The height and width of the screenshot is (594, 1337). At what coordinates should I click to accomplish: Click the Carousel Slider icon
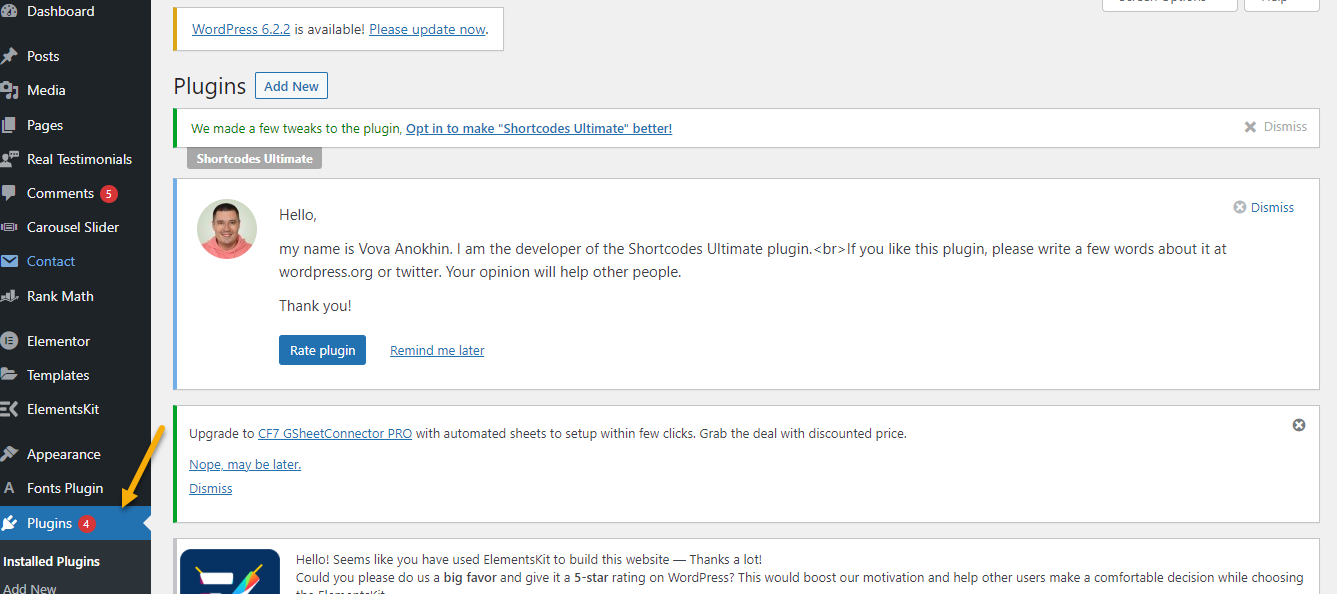(x=9, y=227)
